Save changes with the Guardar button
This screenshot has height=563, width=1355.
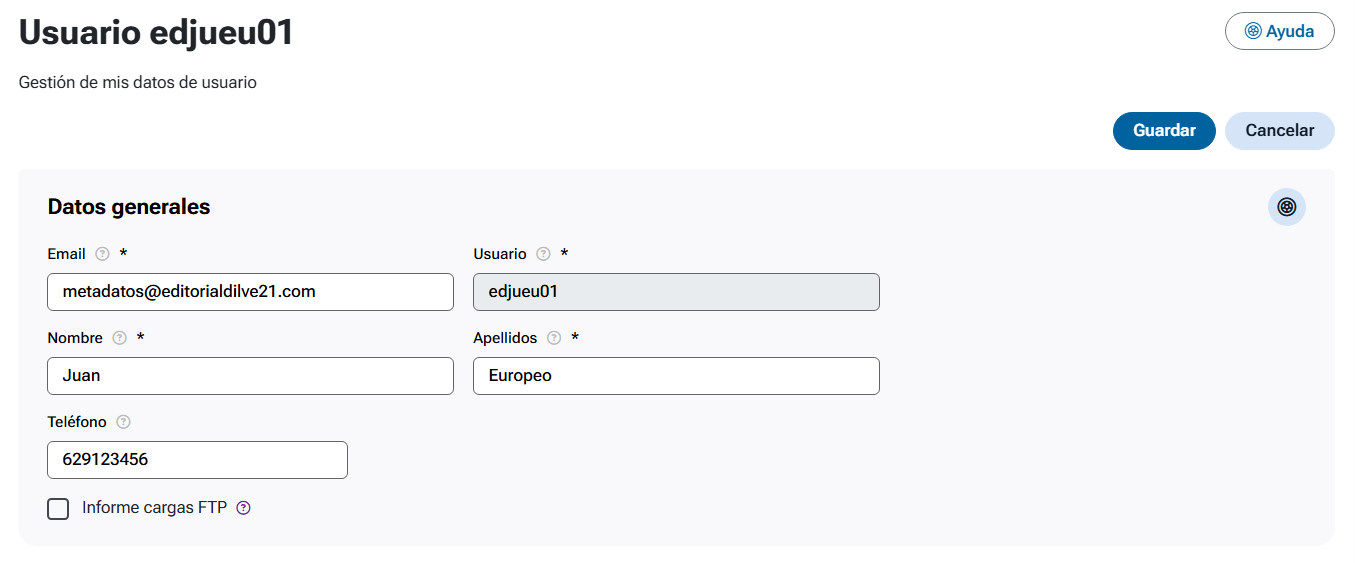[1163, 131]
